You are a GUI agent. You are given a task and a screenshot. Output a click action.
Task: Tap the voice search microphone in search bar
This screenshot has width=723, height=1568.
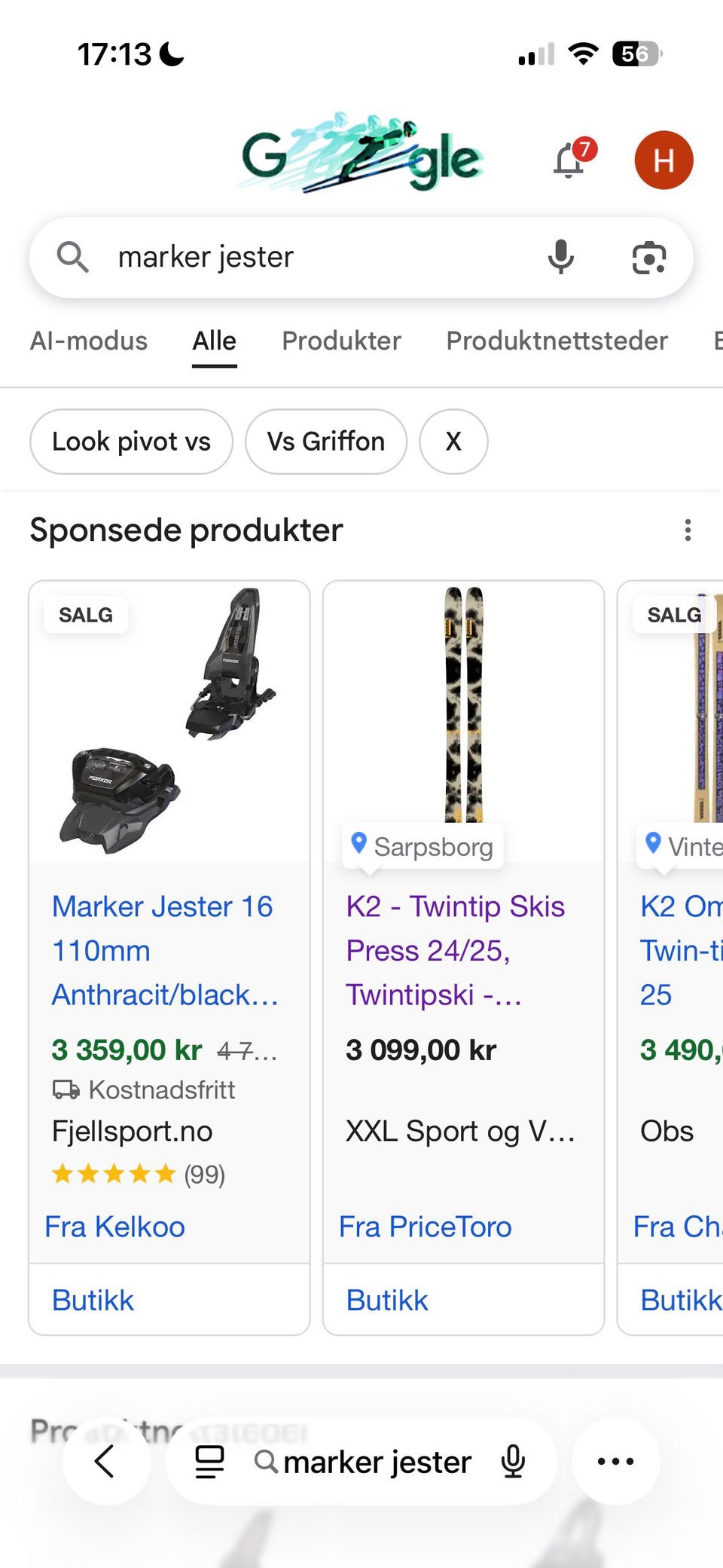pyautogui.click(x=560, y=257)
